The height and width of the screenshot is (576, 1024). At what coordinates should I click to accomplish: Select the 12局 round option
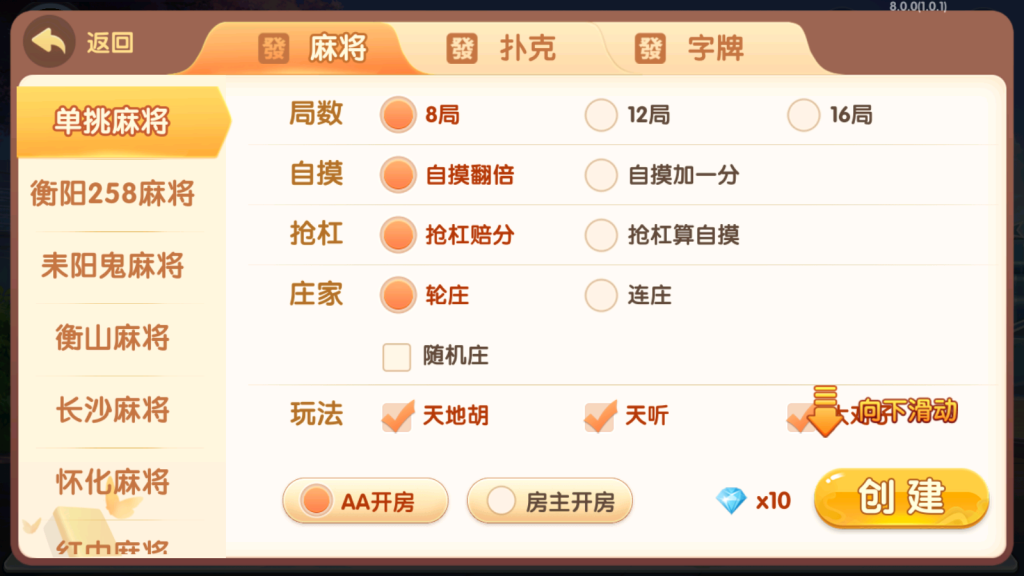[600, 115]
